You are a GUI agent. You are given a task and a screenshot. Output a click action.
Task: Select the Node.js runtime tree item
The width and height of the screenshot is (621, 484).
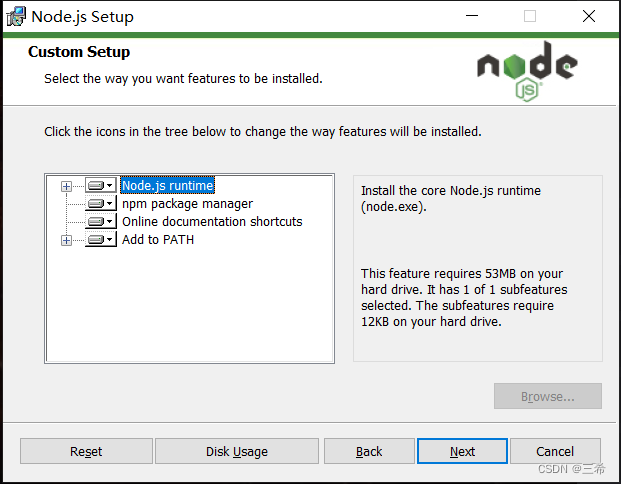tap(168, 185)
